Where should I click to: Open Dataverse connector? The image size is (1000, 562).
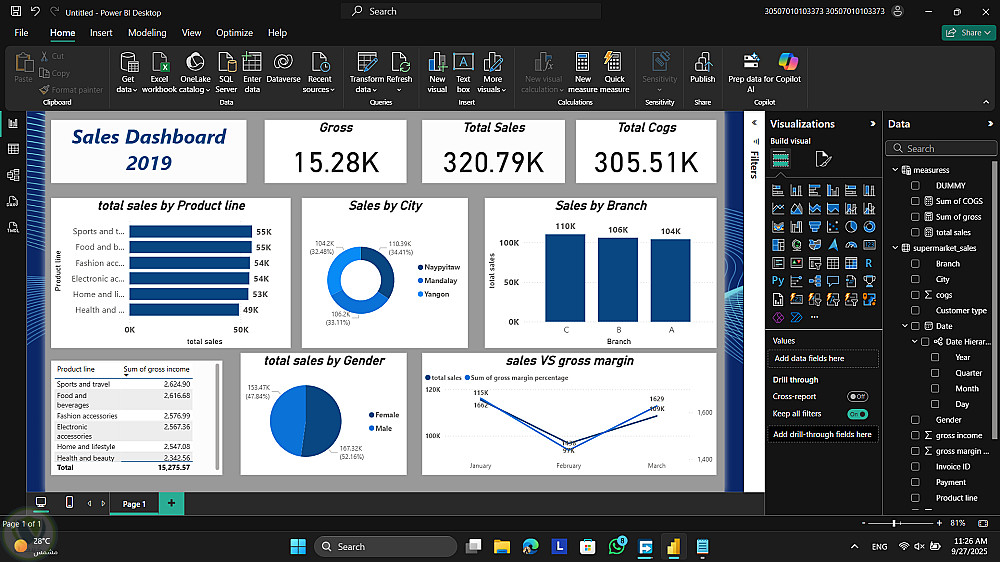[x=283, y=68]
